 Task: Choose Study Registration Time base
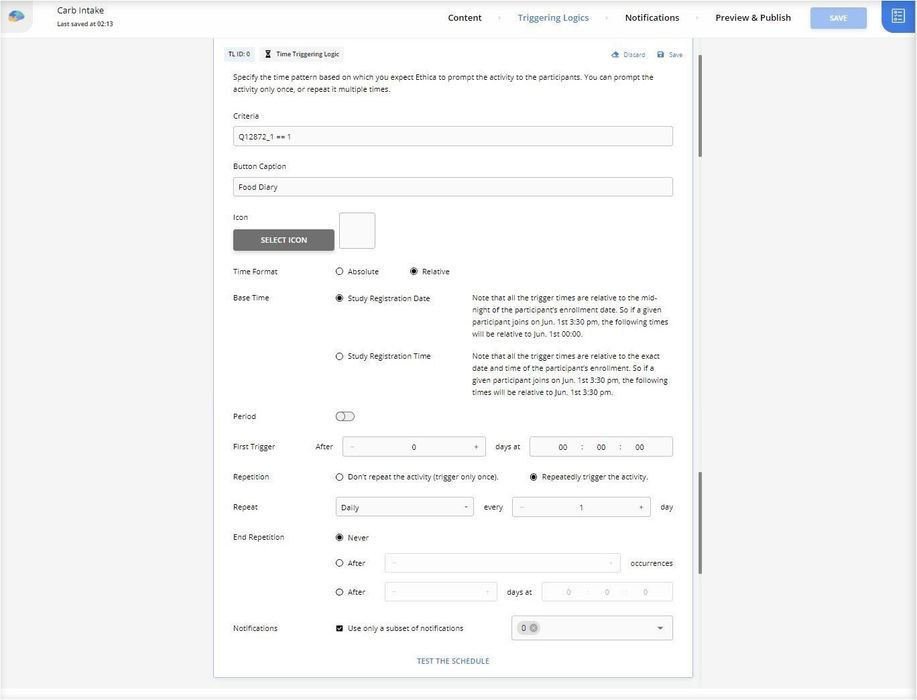point(340,356)
